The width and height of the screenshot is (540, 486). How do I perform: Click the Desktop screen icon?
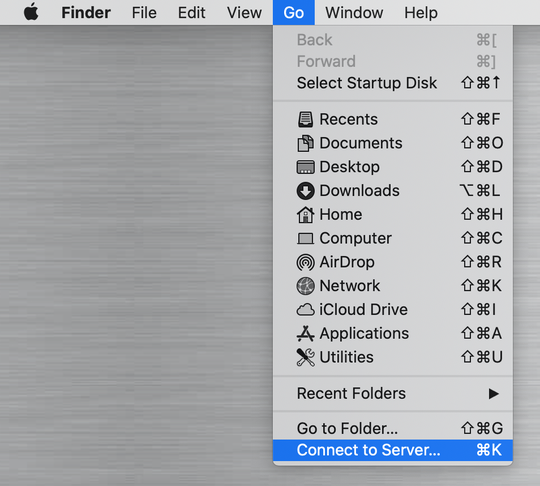(305, 167)
